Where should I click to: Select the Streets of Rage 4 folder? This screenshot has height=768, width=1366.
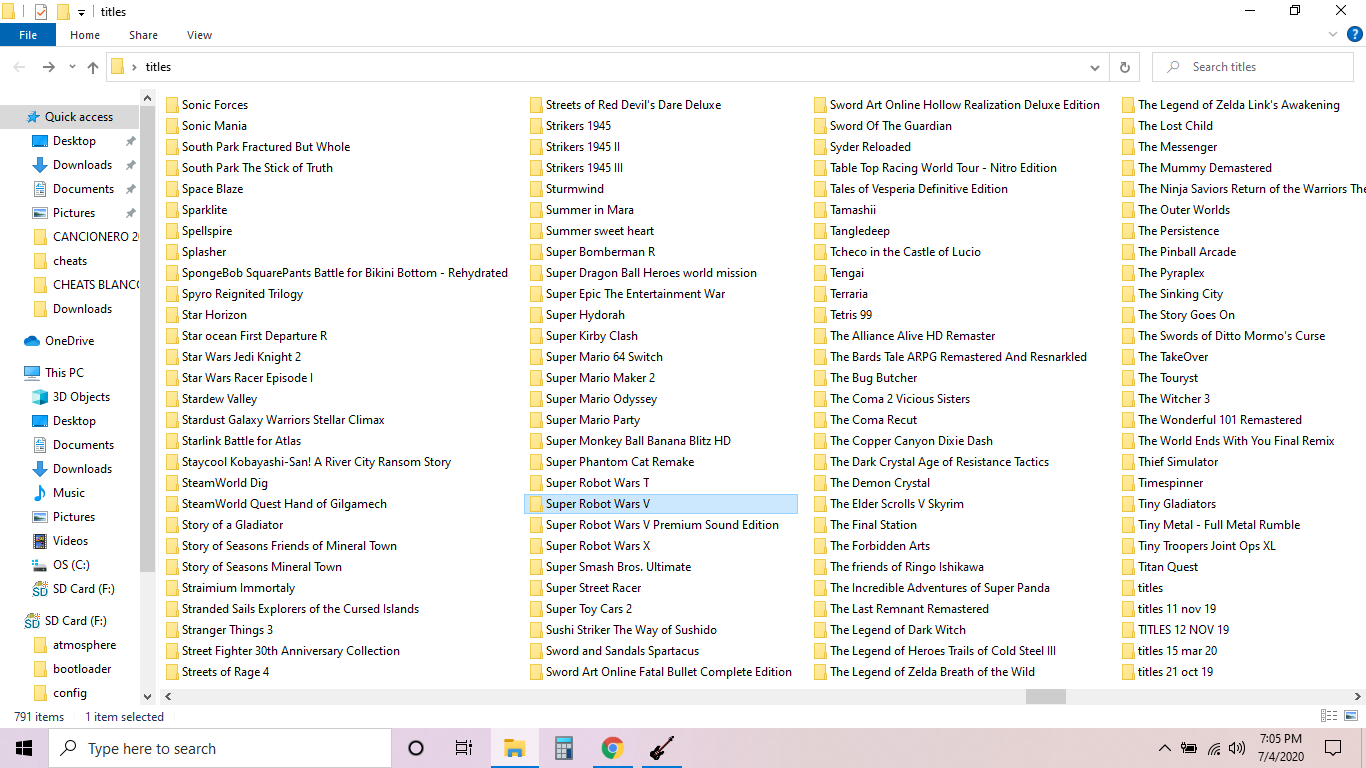click(217, 672)
